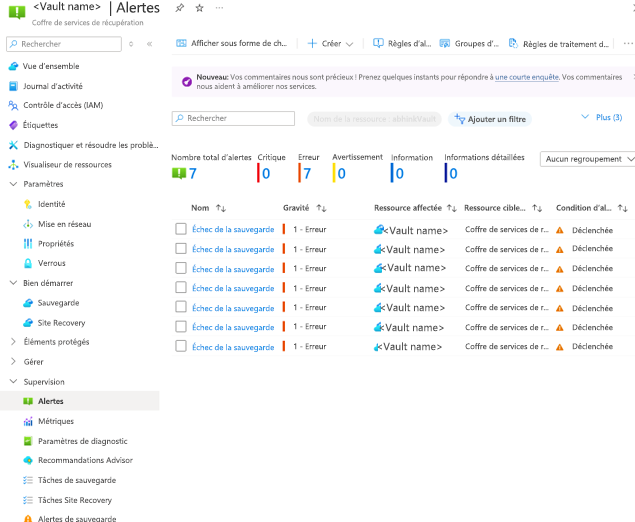Click Afficher sous forme de chronologie button

[x=231, y=43]
